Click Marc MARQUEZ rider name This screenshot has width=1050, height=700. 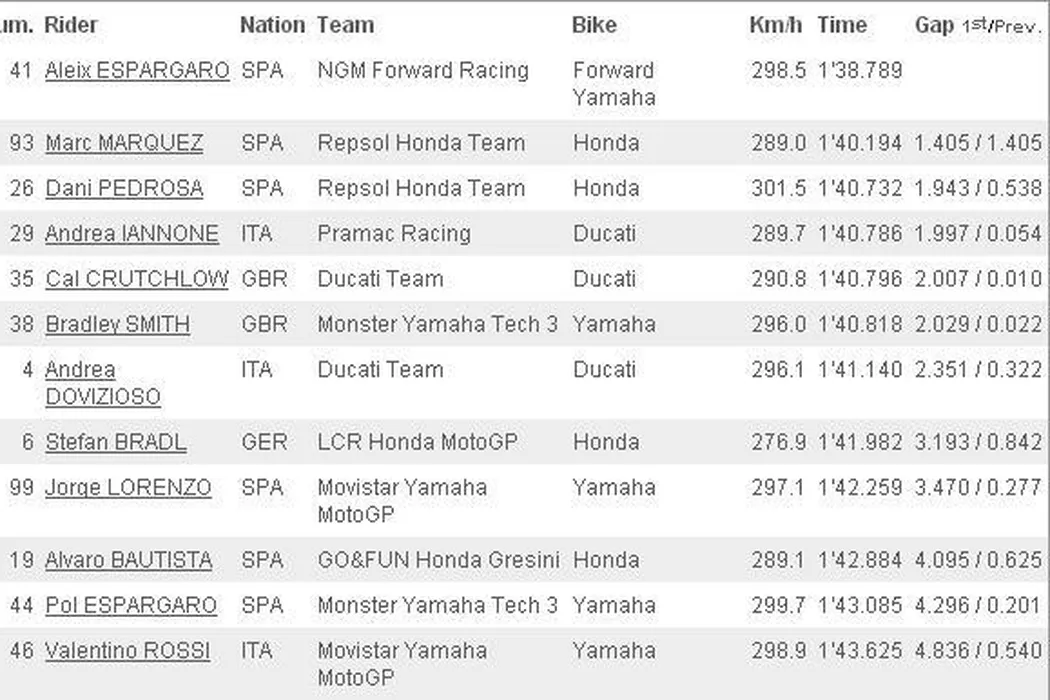[124, 143]
